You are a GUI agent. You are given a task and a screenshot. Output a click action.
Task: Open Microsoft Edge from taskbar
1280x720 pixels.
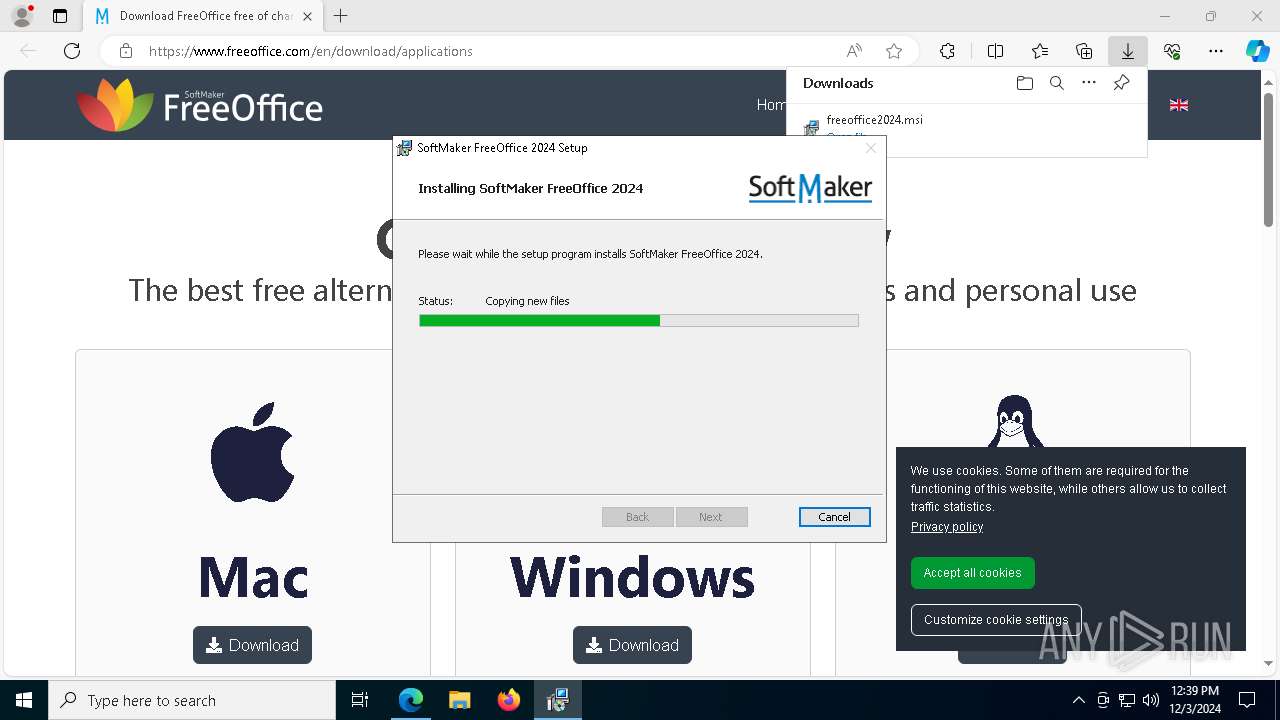[x=411, y=700]
